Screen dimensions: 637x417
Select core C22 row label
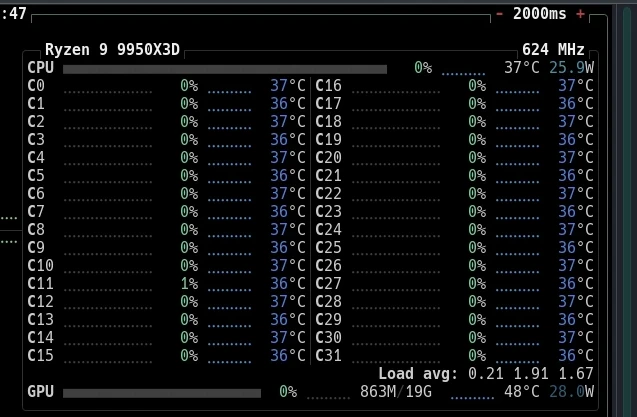coord(328,193)
